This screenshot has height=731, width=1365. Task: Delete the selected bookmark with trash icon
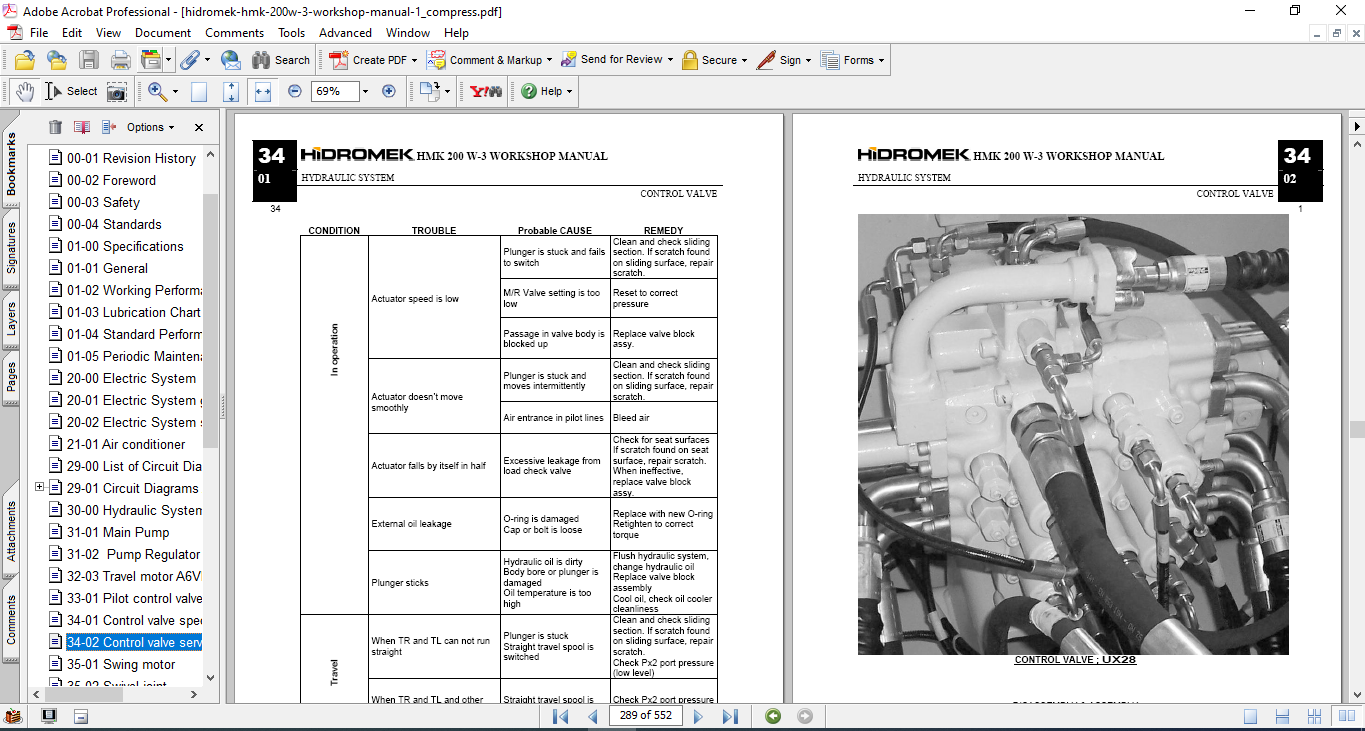(x=55, y=127)
